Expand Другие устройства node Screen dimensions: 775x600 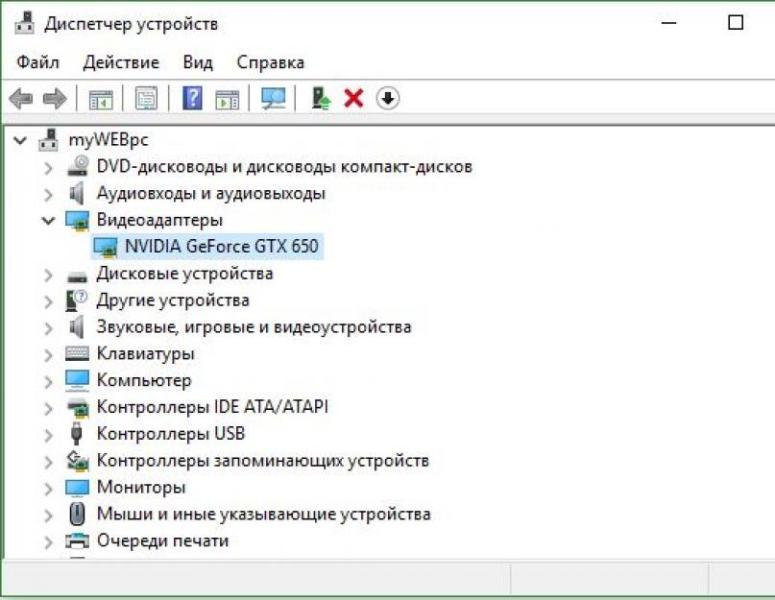point(48,301)
